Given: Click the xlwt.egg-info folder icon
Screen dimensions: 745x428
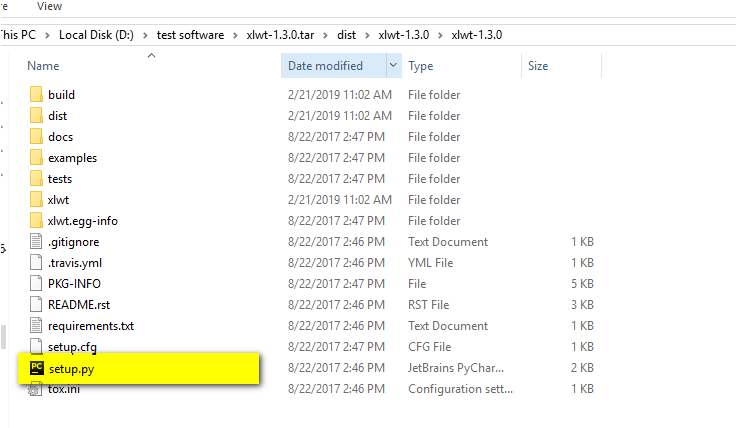Looking at the screenshot, I should click(x=36, y=220).
